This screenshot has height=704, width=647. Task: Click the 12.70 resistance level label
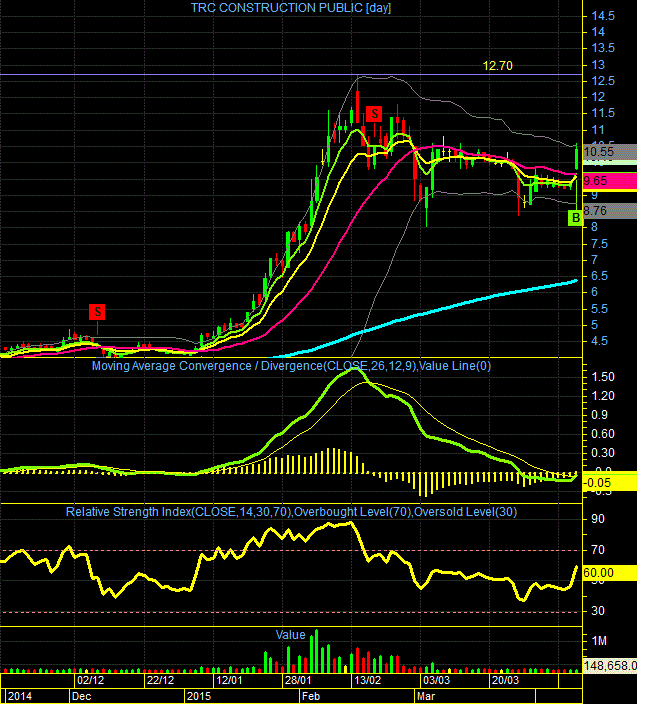pos(497,66)
